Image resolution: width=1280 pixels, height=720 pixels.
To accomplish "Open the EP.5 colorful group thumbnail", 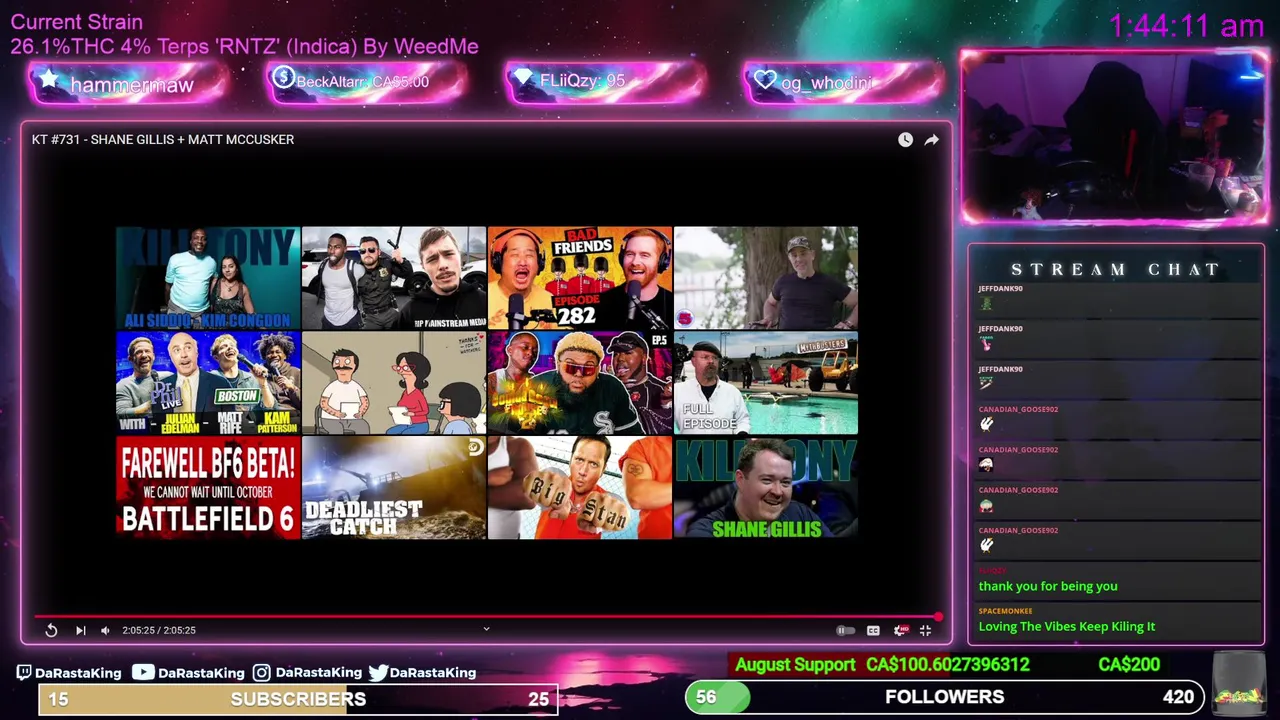I will point(580,383).
